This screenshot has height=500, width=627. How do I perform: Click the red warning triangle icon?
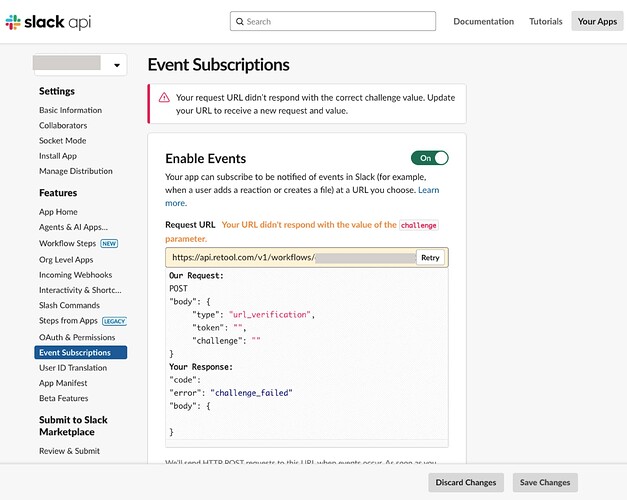[164, 98]
